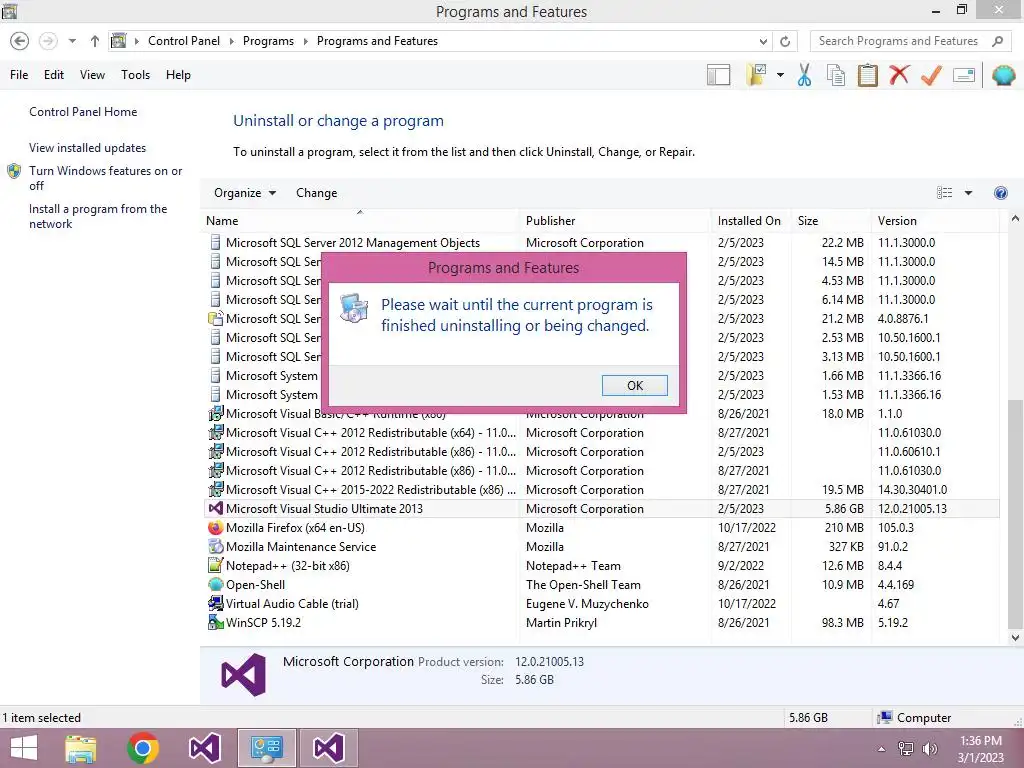Viewport: 1024px width, 768px height.
Task: Click the red X Delete toolbar icon
Action: (x=899, y=75)
